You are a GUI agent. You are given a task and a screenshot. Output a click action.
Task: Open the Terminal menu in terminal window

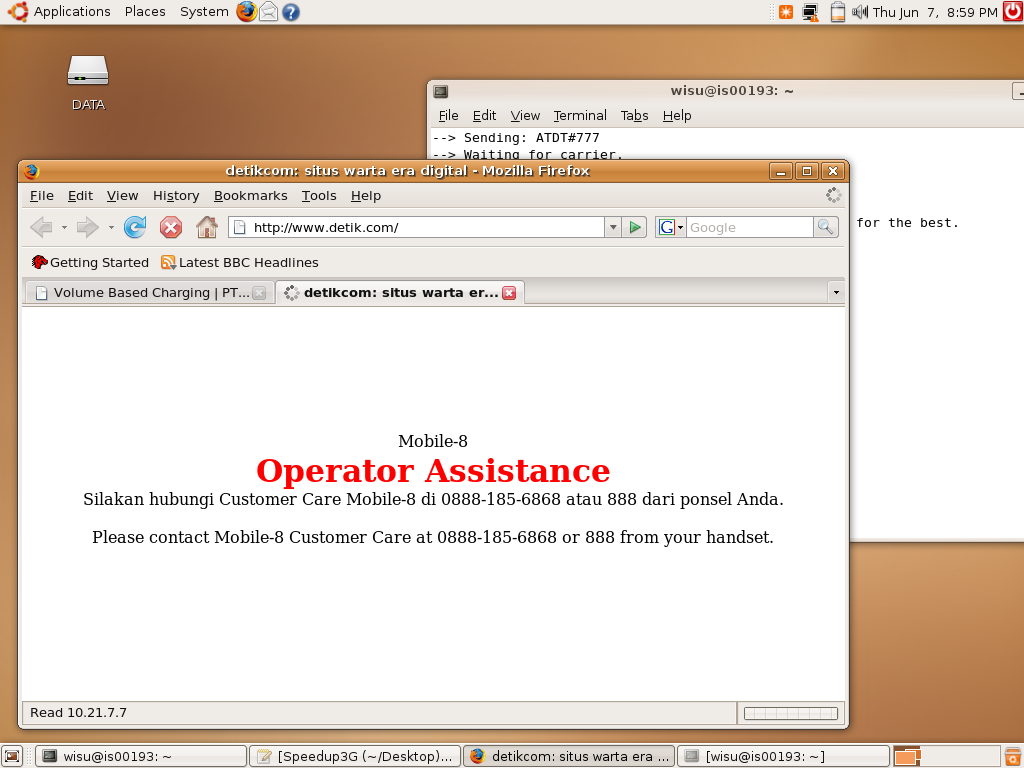(x=580, y=116)
